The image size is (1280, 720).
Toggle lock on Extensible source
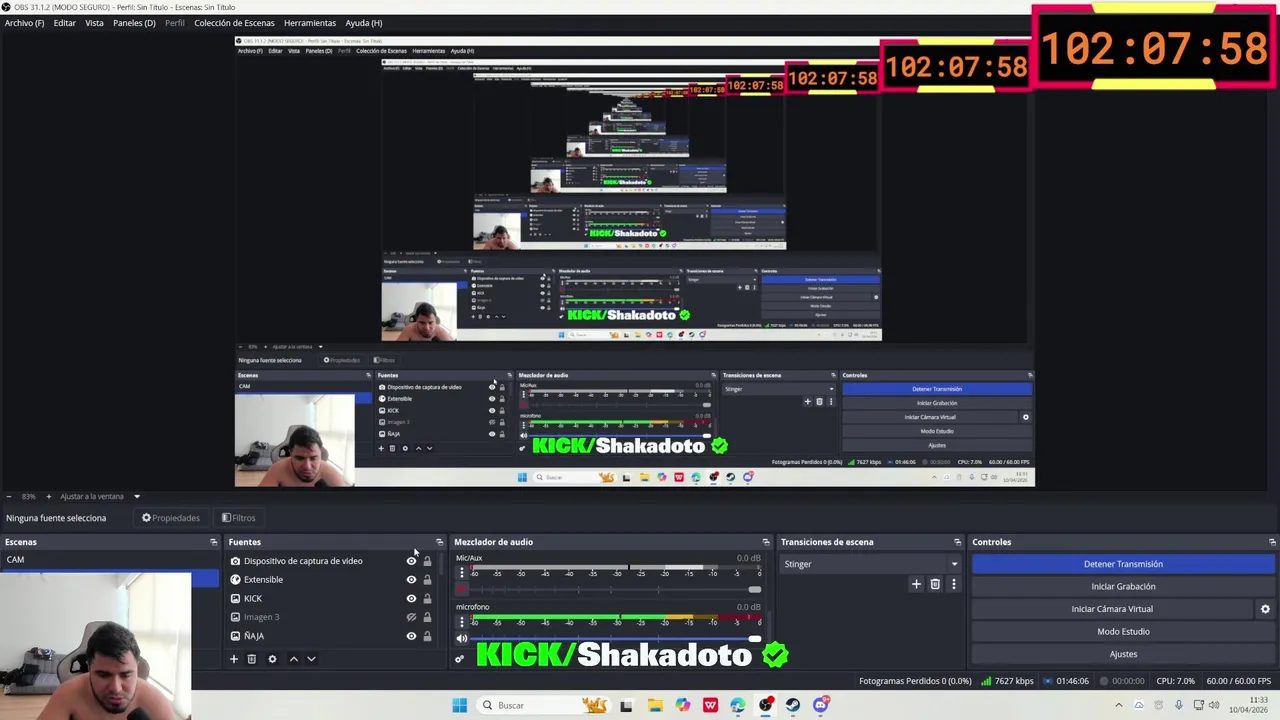[427, 580]
